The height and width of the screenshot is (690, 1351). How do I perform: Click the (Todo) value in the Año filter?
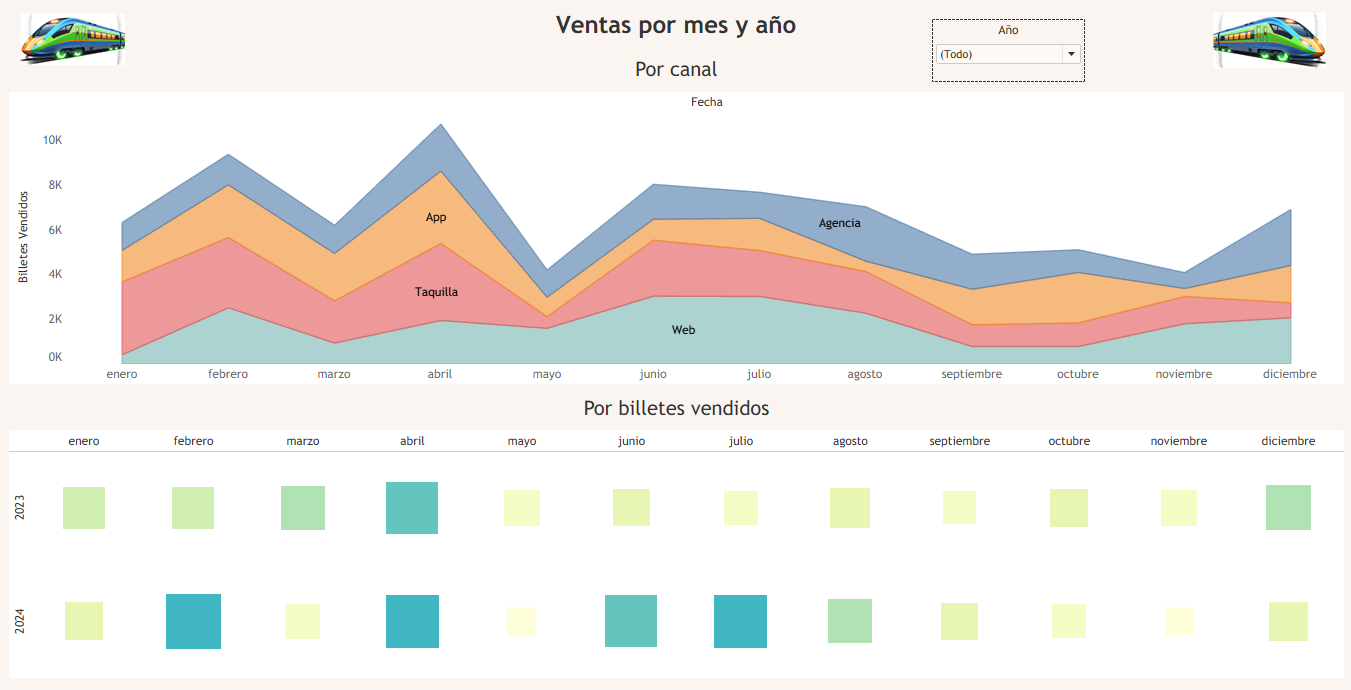click(998, 54)
